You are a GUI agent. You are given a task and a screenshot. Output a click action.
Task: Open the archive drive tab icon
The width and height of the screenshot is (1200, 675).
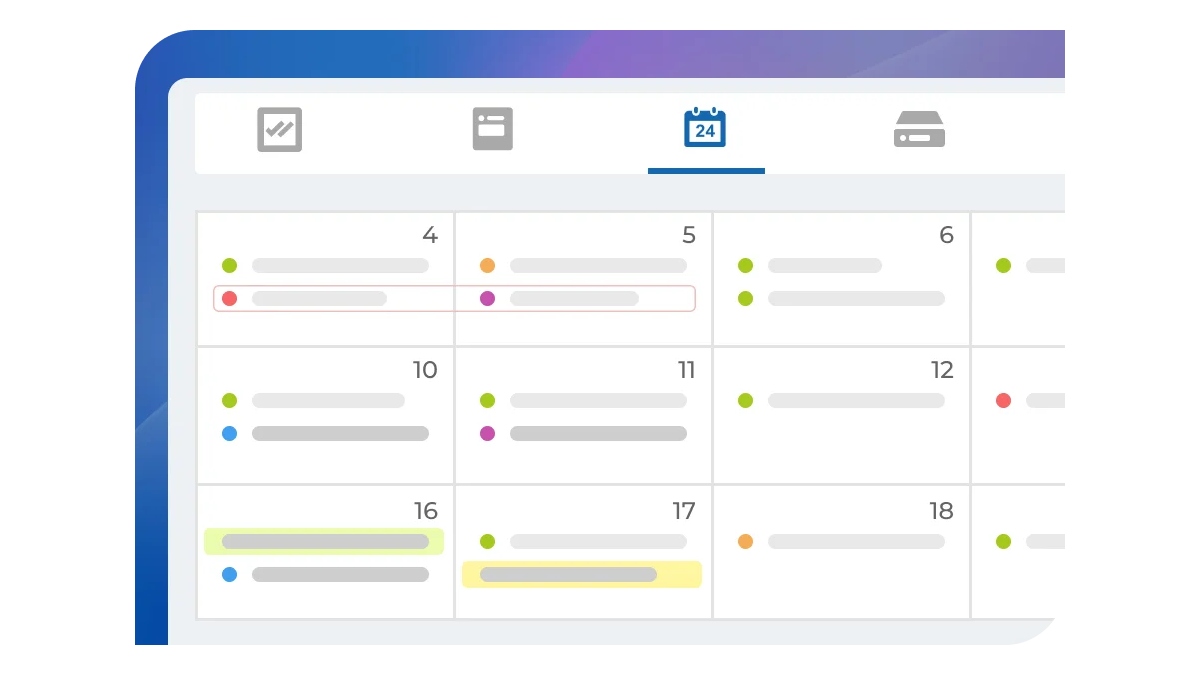919,129
